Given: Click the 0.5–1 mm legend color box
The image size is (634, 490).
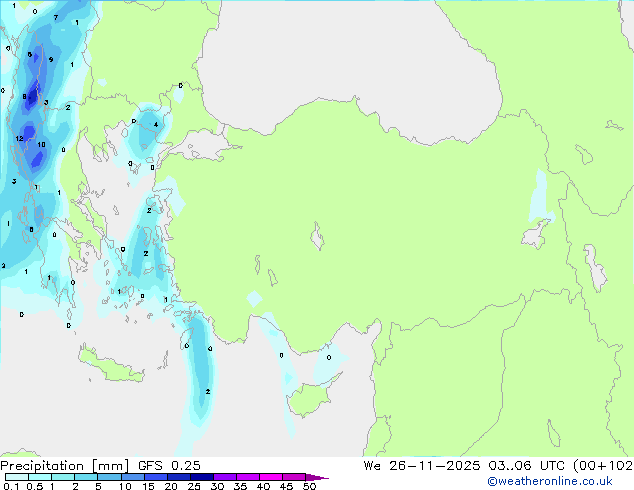Looking at the screenshot, I should click(40, 477).
